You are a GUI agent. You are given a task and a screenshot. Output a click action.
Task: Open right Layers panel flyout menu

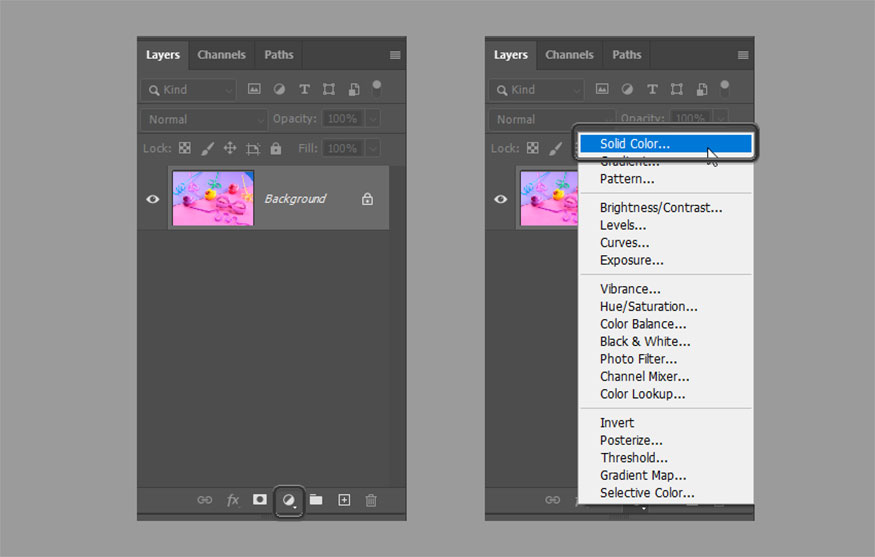point(743,55)
